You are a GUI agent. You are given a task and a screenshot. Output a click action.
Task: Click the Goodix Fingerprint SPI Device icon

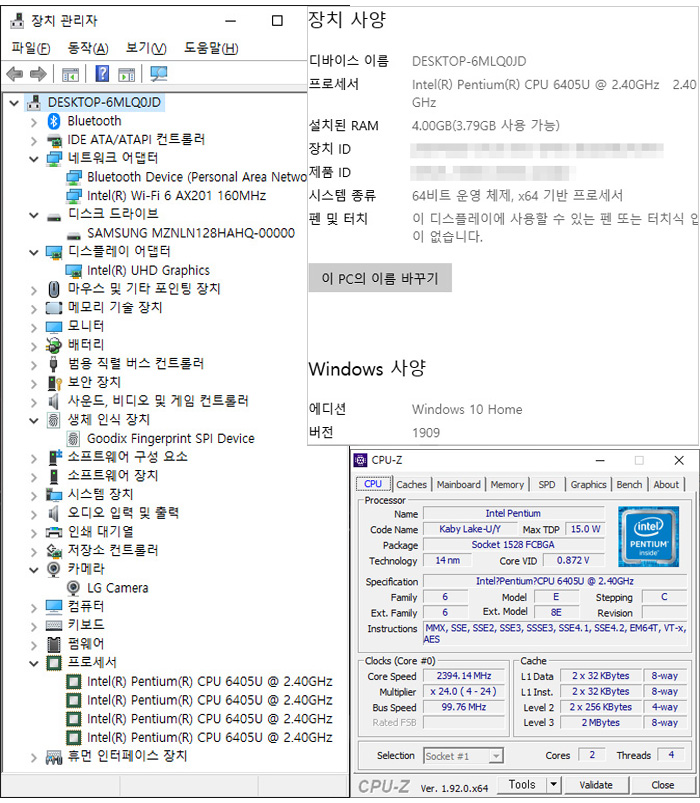pos(74,438)
